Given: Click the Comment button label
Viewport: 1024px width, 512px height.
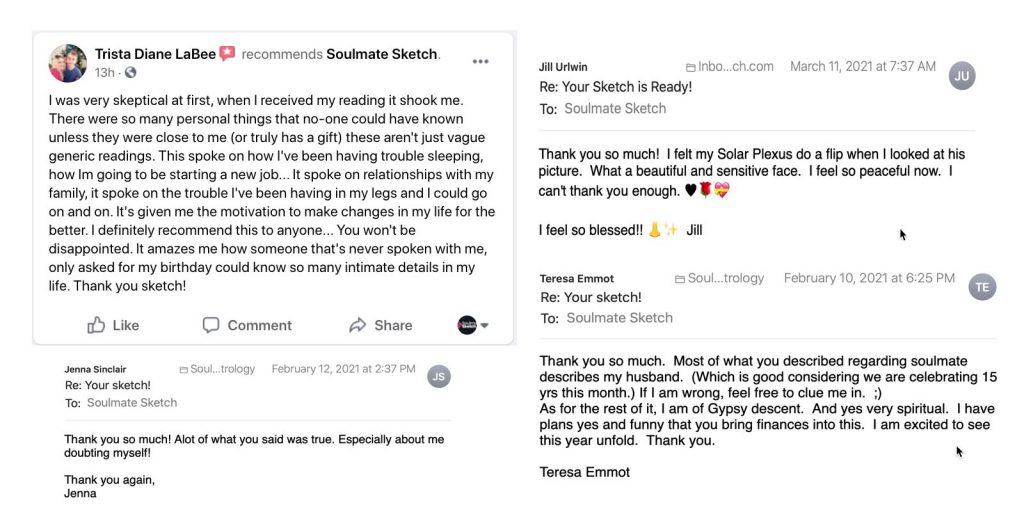Looking at the screenshot, I should pyautogui.click(x=259, y=325).
